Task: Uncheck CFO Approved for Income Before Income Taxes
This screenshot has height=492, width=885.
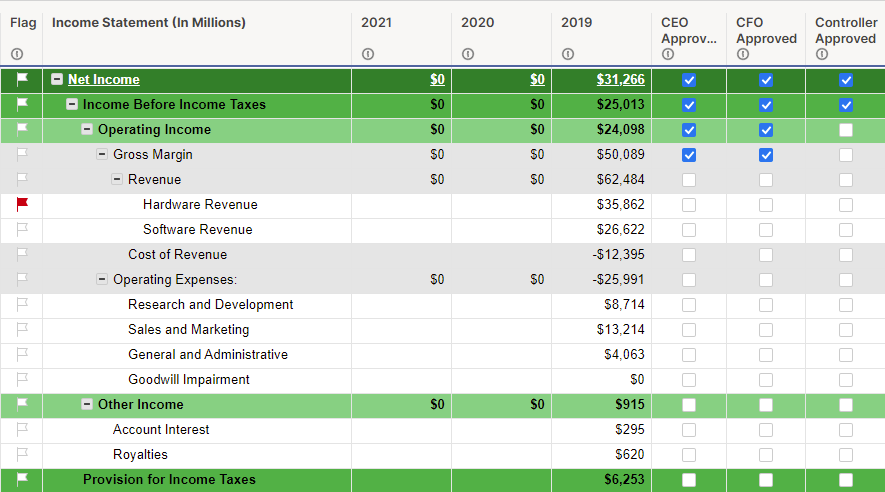Action: [766, 105]
